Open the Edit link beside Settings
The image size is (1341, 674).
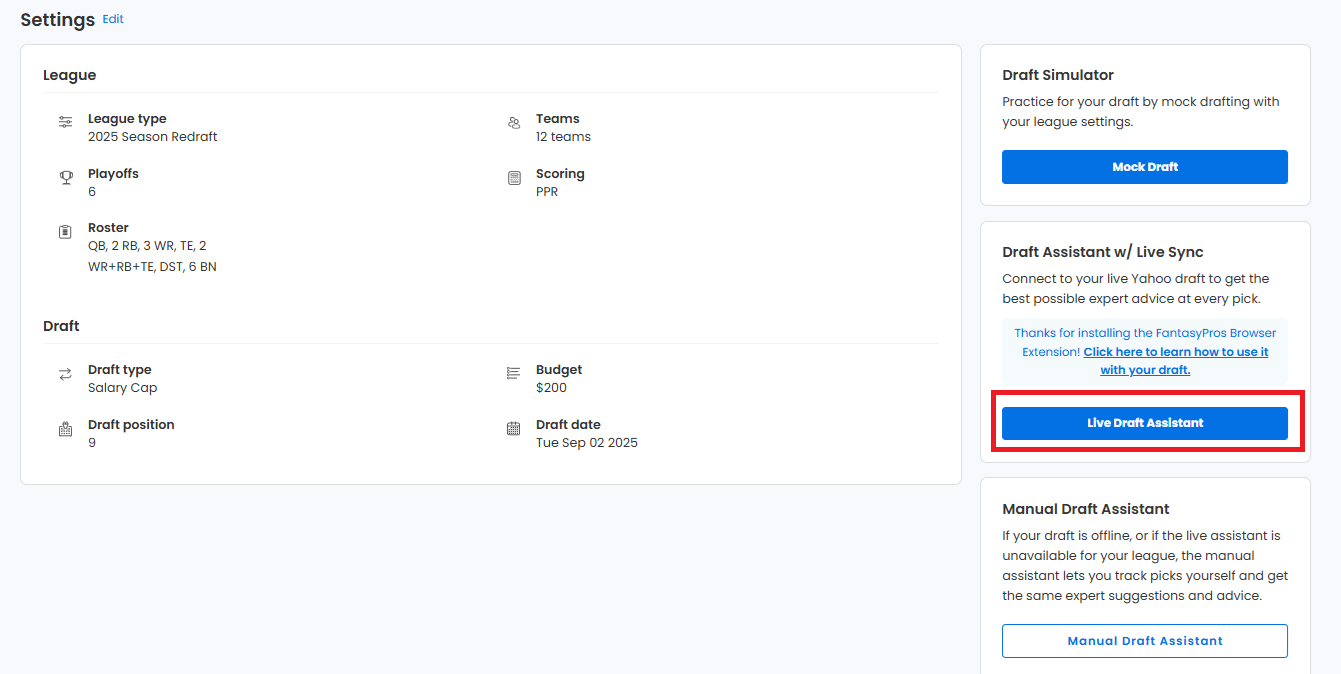[113, 19]
